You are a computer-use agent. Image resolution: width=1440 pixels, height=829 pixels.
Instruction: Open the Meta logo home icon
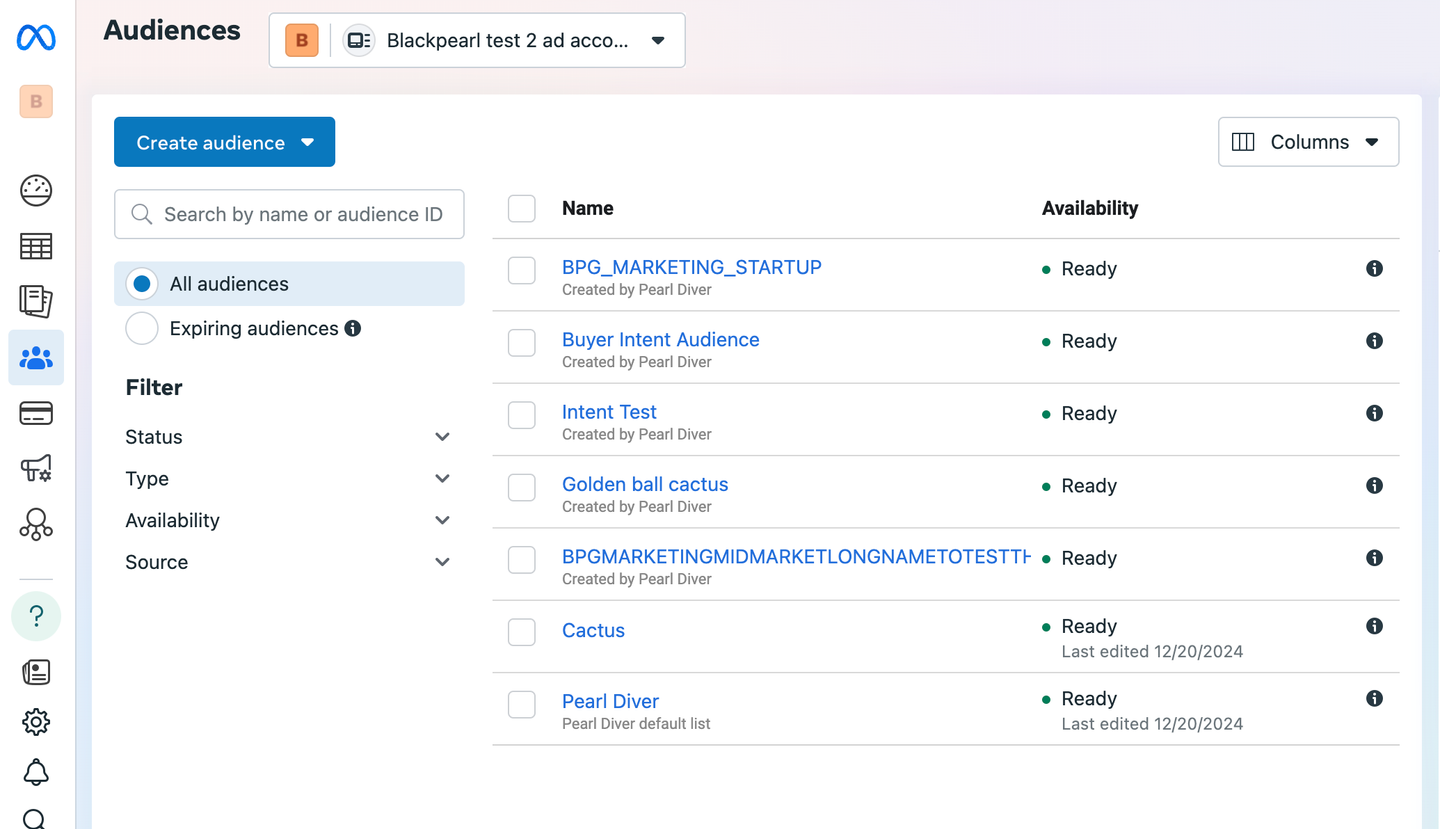pyautogui.click(x=36, y=38)
